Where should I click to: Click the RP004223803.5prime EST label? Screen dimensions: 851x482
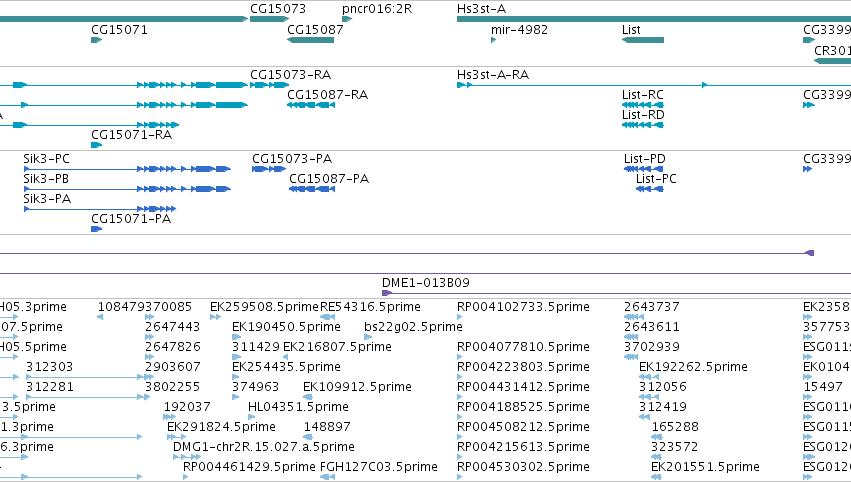pos(523,367)
